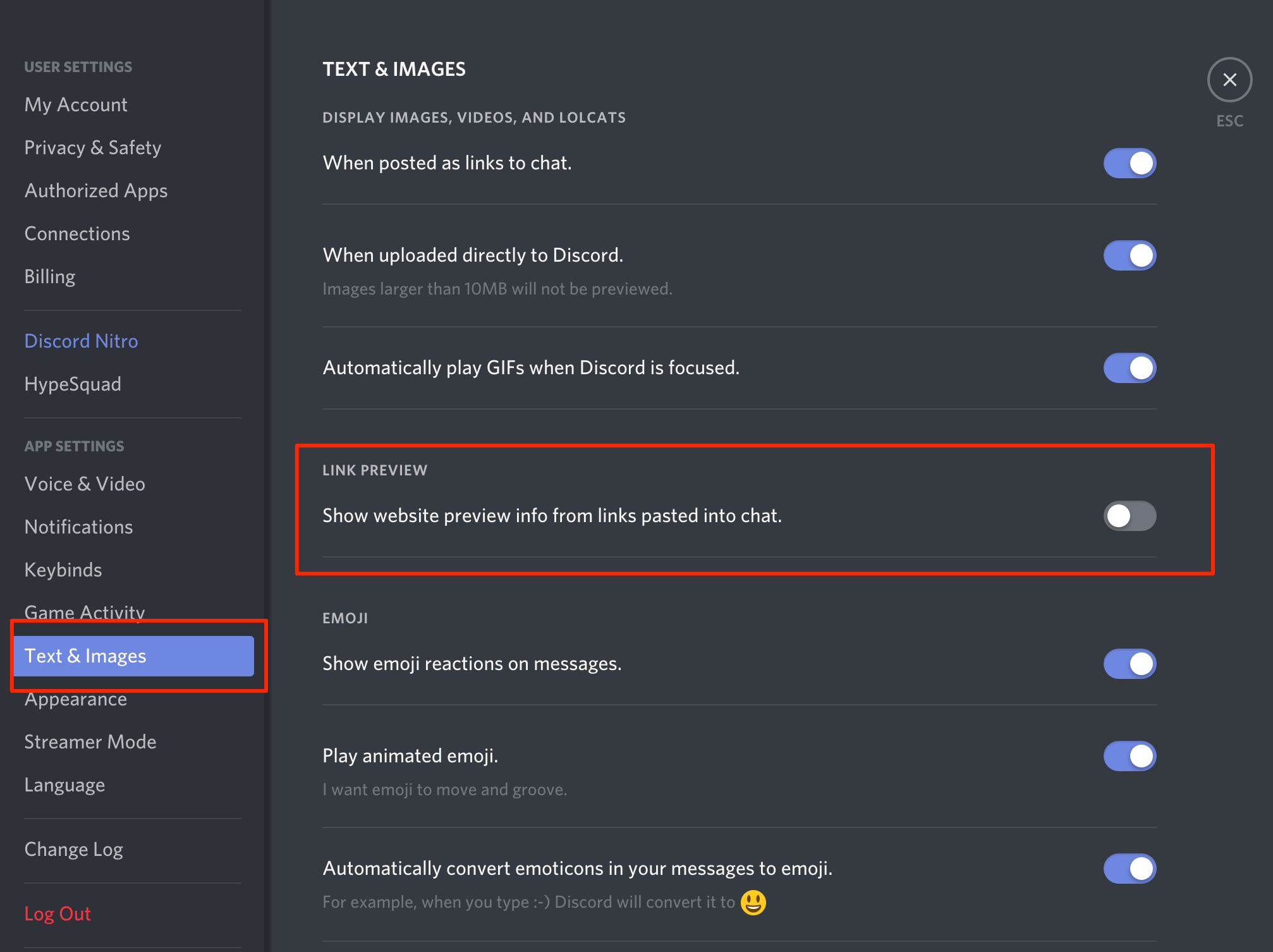Open Appearance settings section
Viewport: 1273px width, 952px height.
77,699
